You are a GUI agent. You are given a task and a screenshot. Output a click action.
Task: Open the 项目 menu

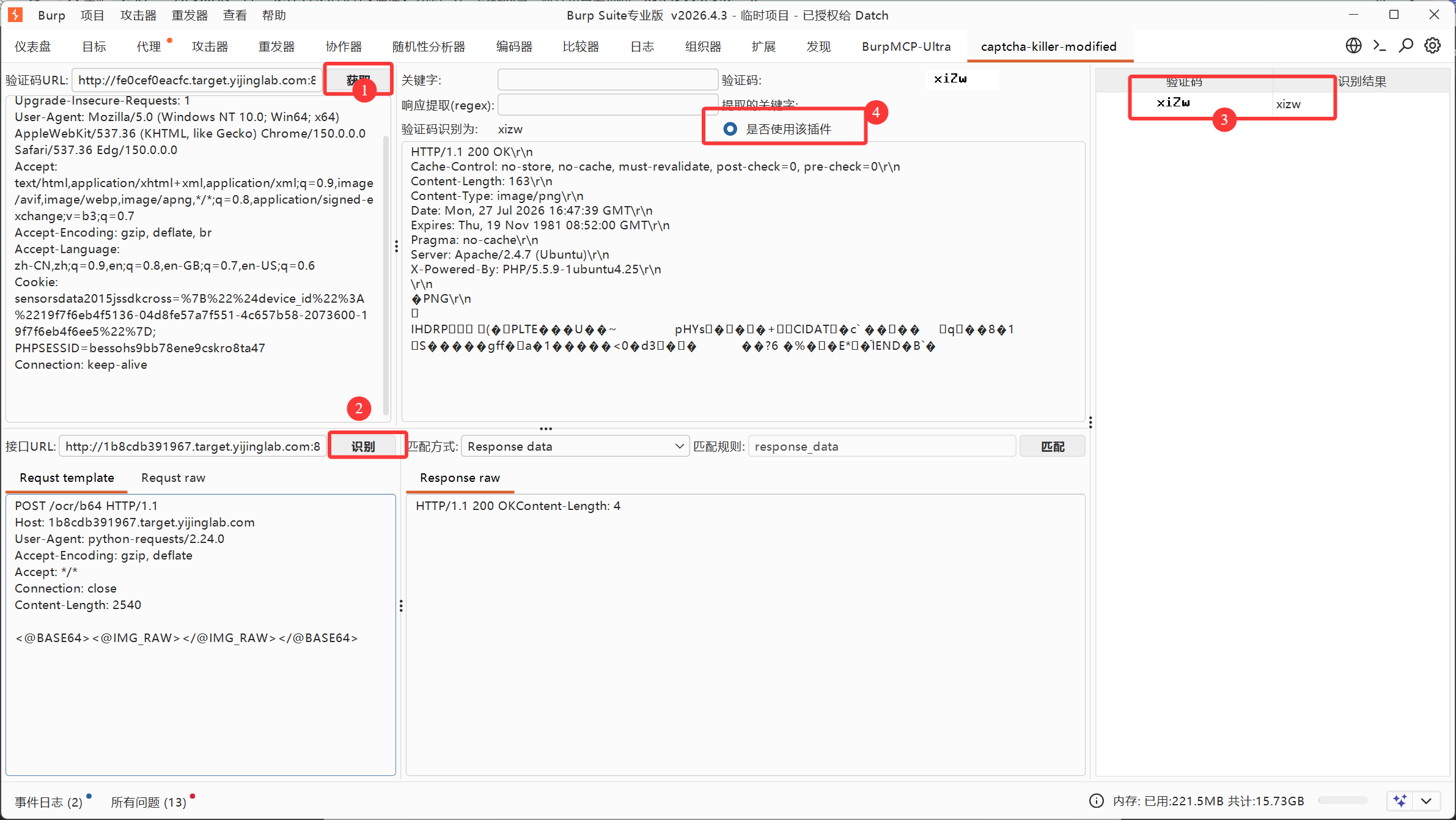pyautogui.click(x=92, y=15)
